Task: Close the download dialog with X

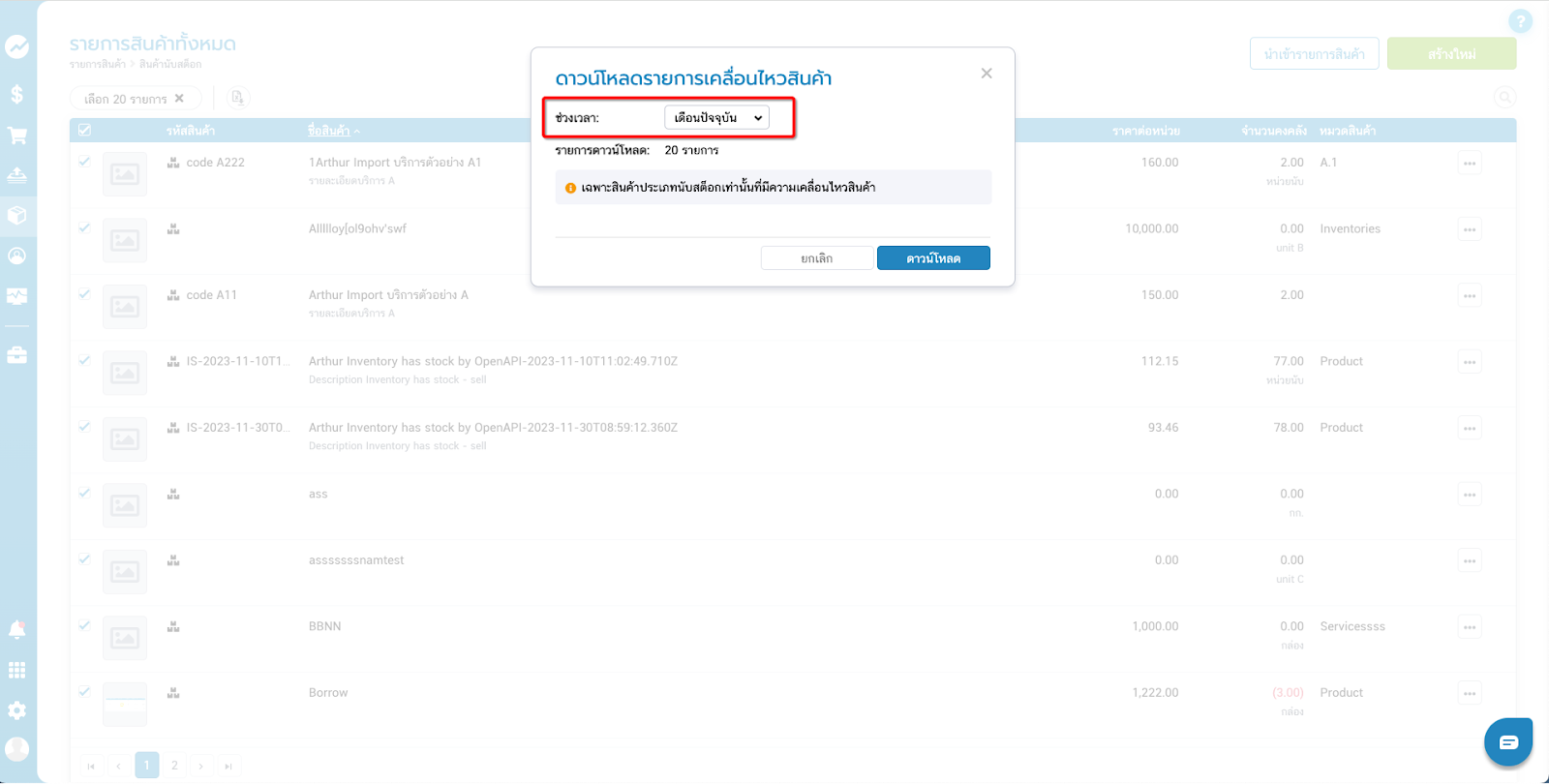Action: [986, 74]
